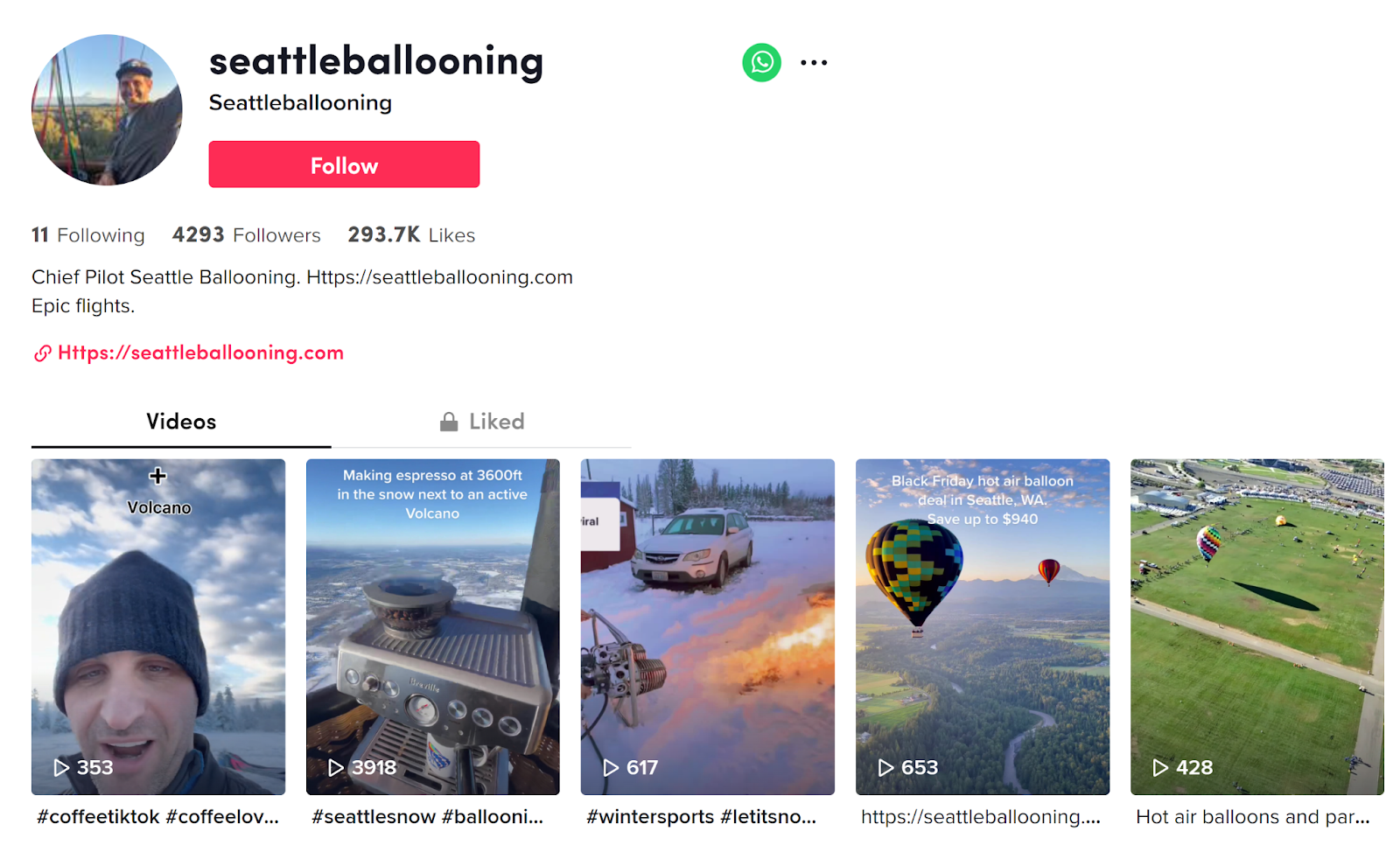Click the #wintersports #letitsno... caption

click(x=701, y=817)
